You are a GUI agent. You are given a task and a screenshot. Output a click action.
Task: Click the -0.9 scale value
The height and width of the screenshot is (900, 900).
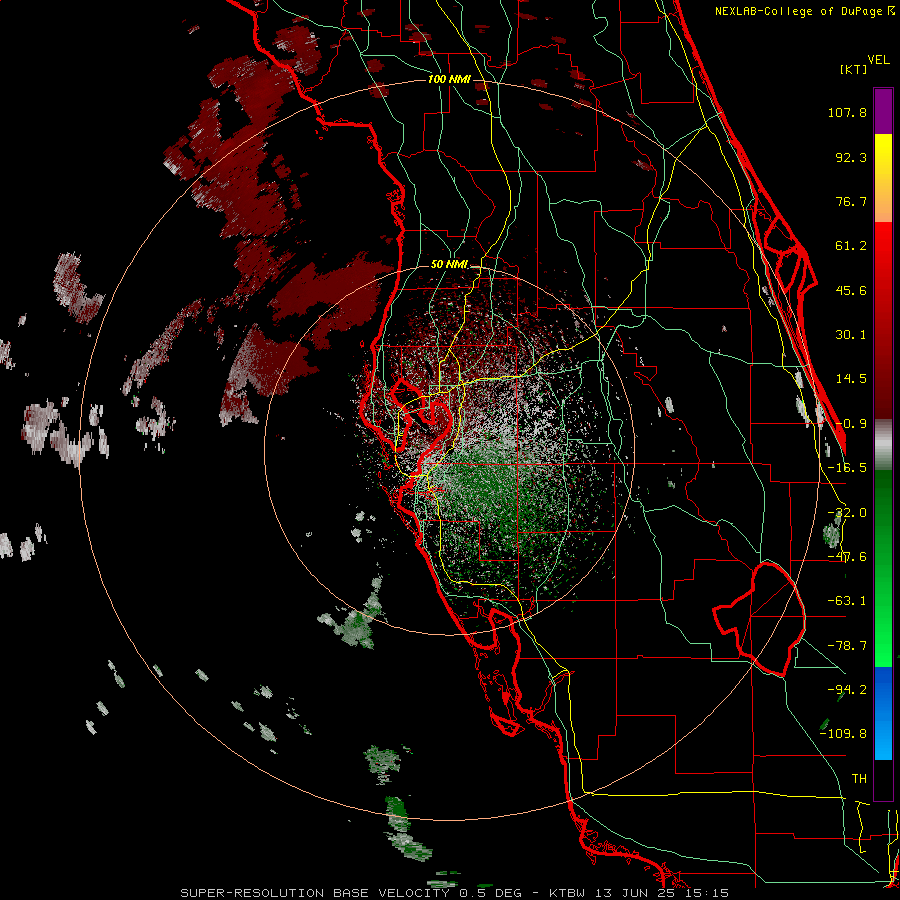click(x=851, y=424)
